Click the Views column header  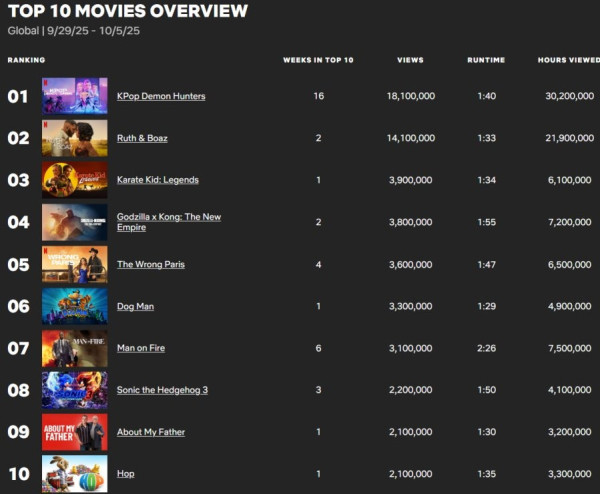pyautogui.click(x=410, y=60)
